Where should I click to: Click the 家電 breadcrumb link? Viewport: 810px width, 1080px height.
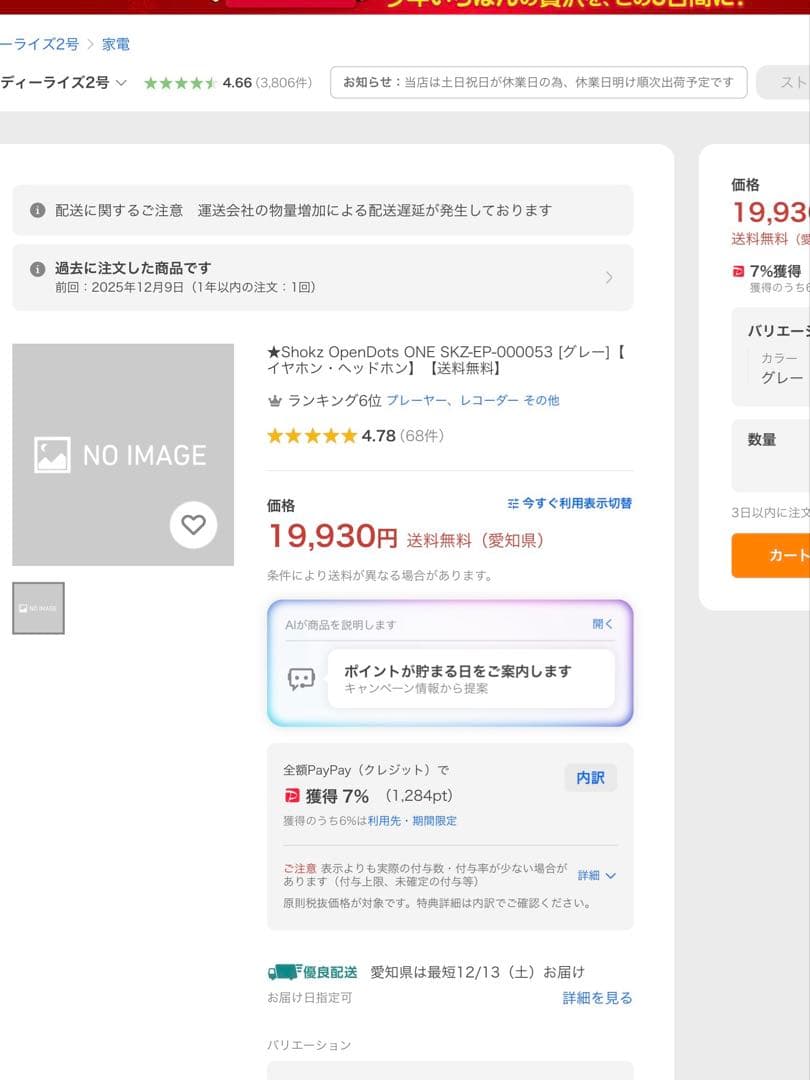118,44
